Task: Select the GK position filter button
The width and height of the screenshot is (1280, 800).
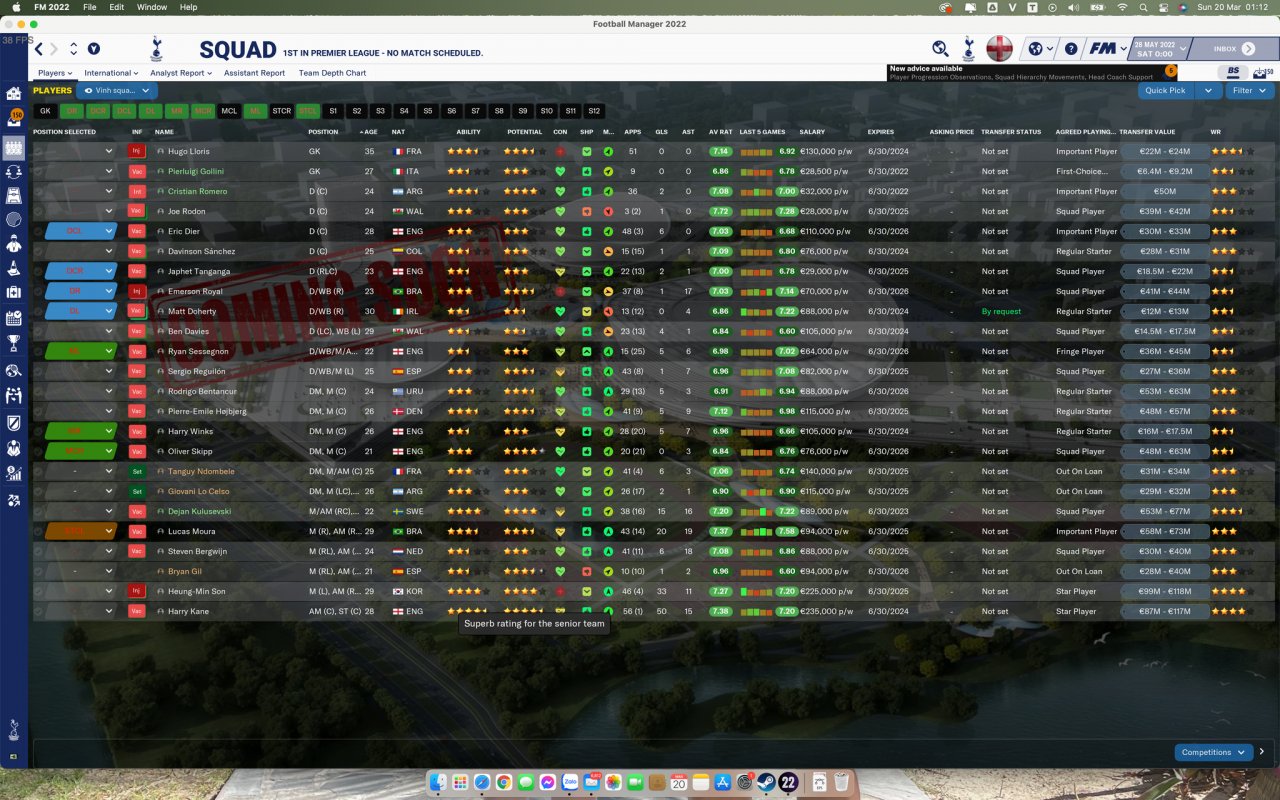Action: (45, 111)
